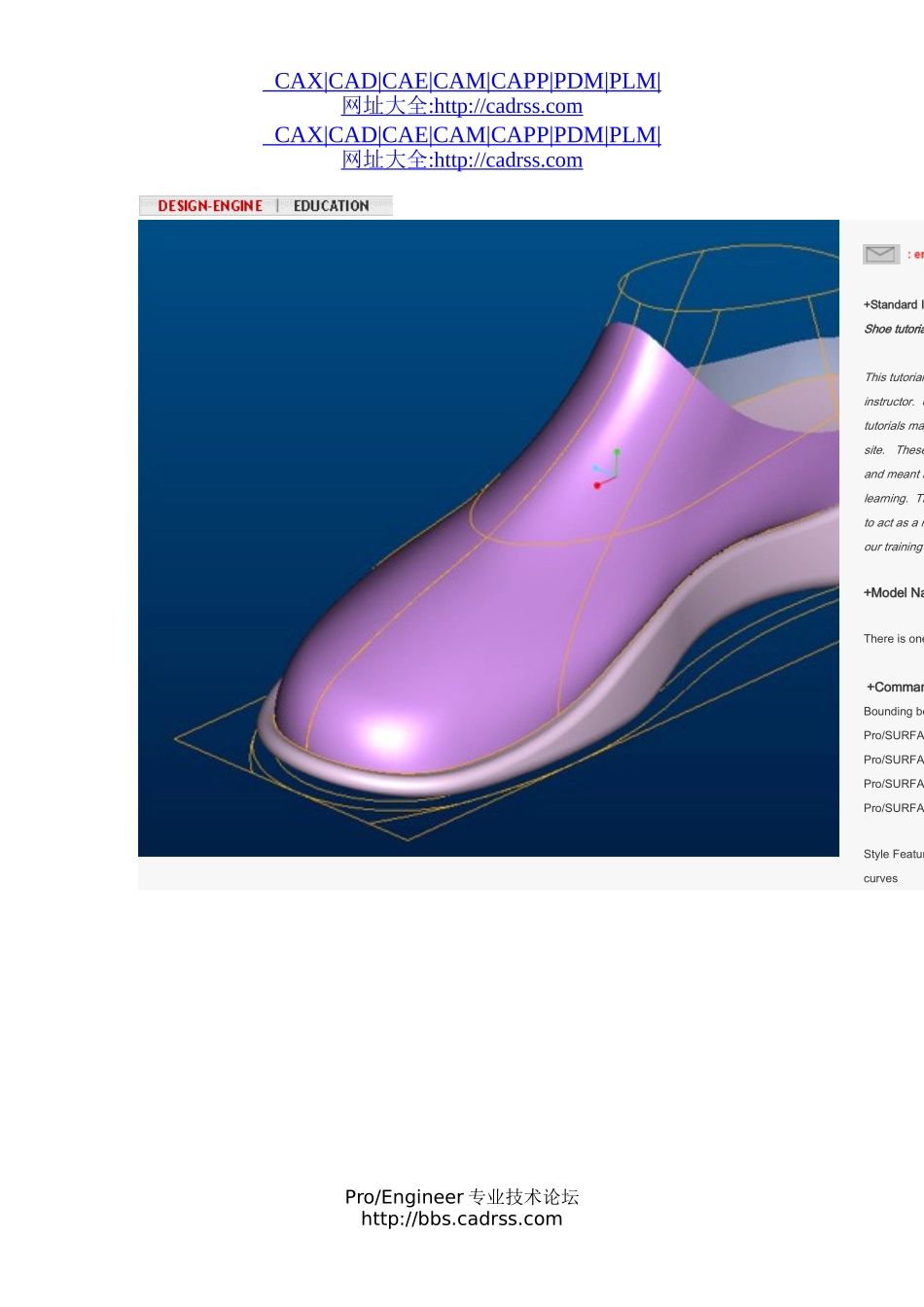Follow the first 网址大全 cadrss.com link
Viewport: 924px width, 1307px height.
tap(462, 106)
